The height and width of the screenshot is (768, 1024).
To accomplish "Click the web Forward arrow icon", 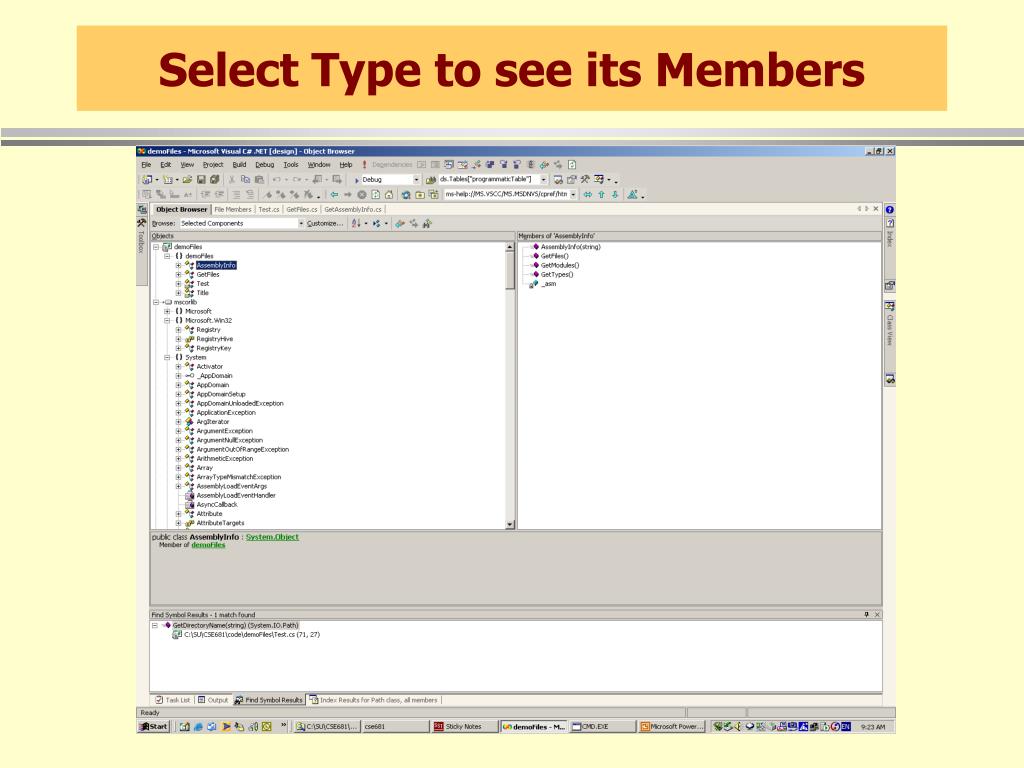I will (348, 195).
